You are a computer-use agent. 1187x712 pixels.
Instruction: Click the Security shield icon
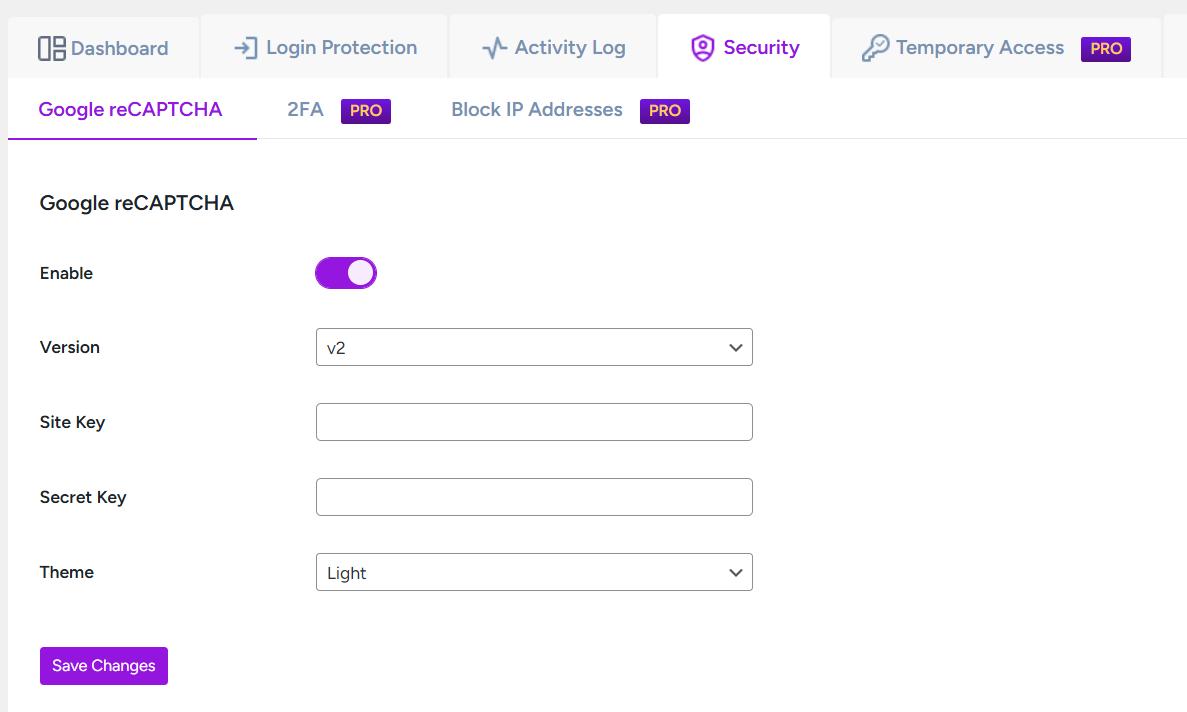pyautogui.click(x=703, y=46)
